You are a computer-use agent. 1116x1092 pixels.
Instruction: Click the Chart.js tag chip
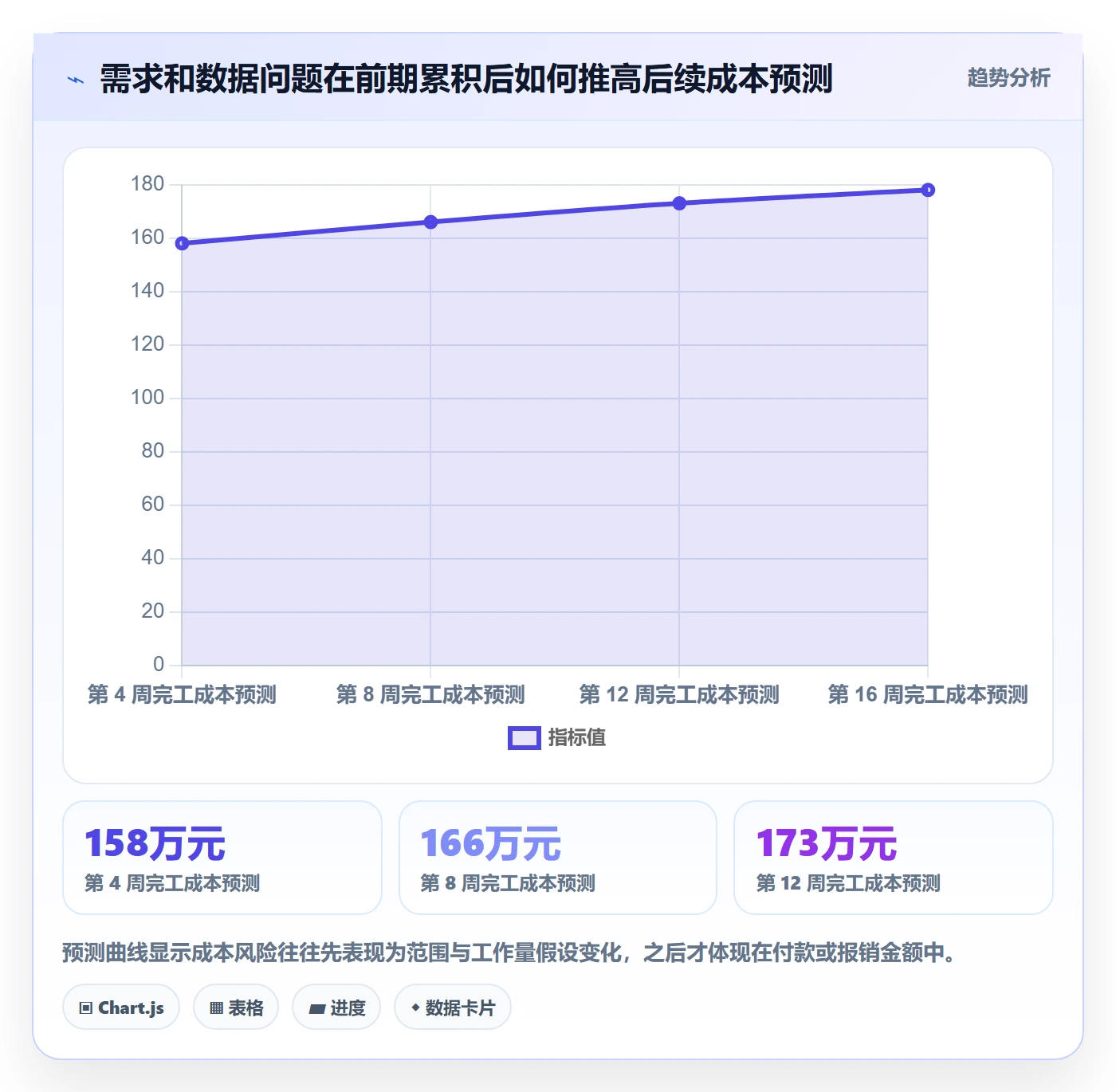pos(121,1008)
